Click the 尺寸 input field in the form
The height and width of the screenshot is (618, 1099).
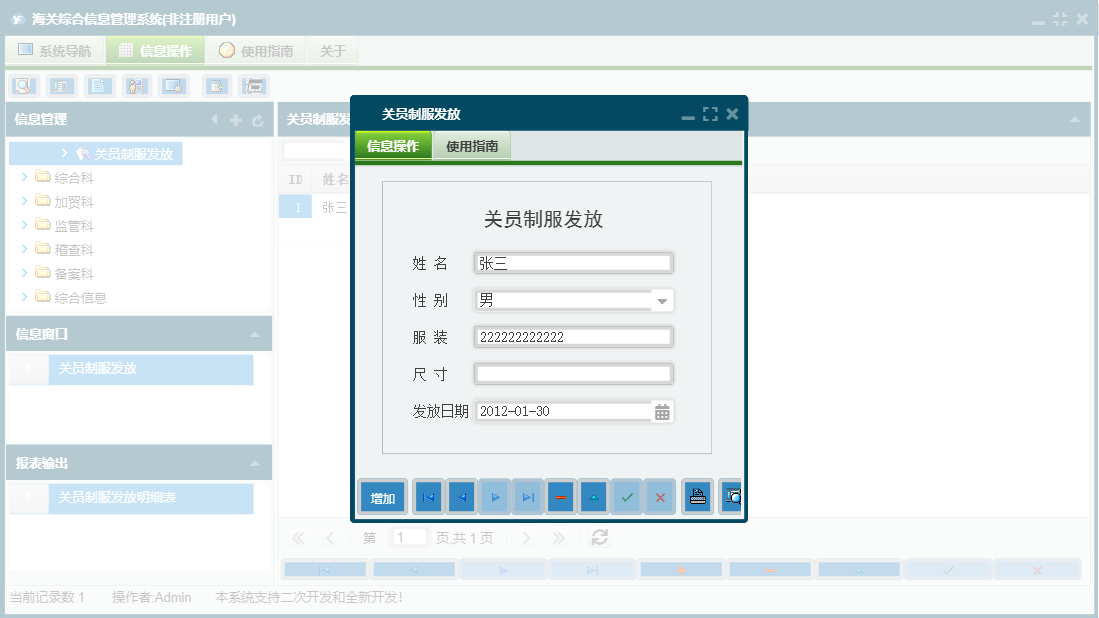click(573, 373)
